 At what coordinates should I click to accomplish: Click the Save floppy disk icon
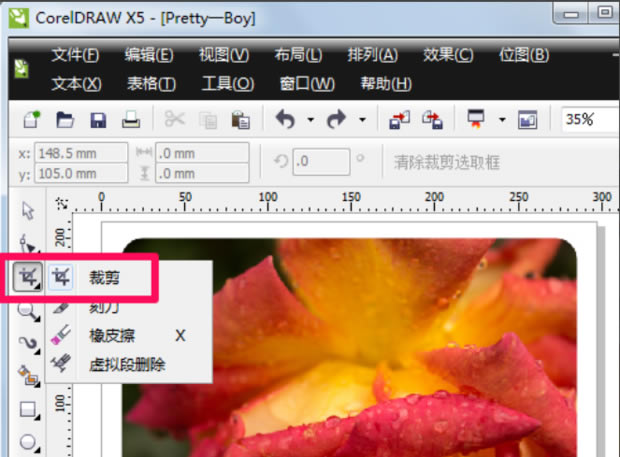pos(98,120)
